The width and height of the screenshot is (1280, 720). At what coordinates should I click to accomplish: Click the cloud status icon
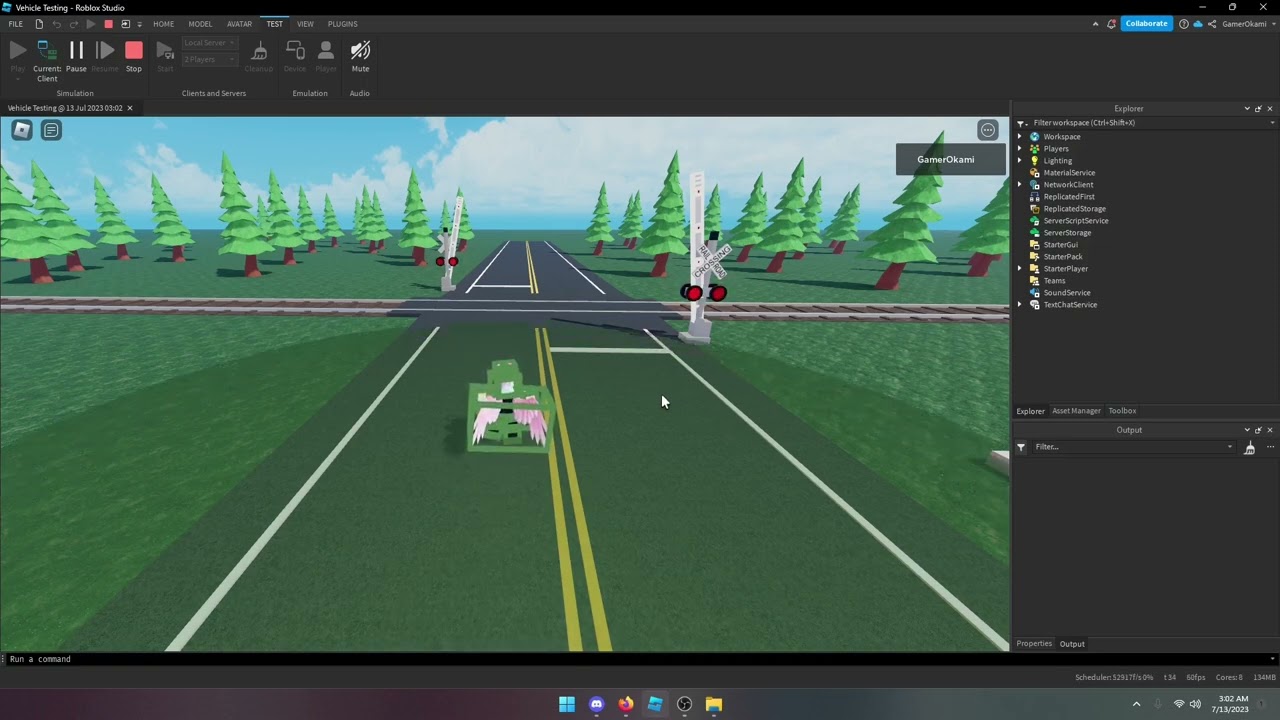(1198, 24)
